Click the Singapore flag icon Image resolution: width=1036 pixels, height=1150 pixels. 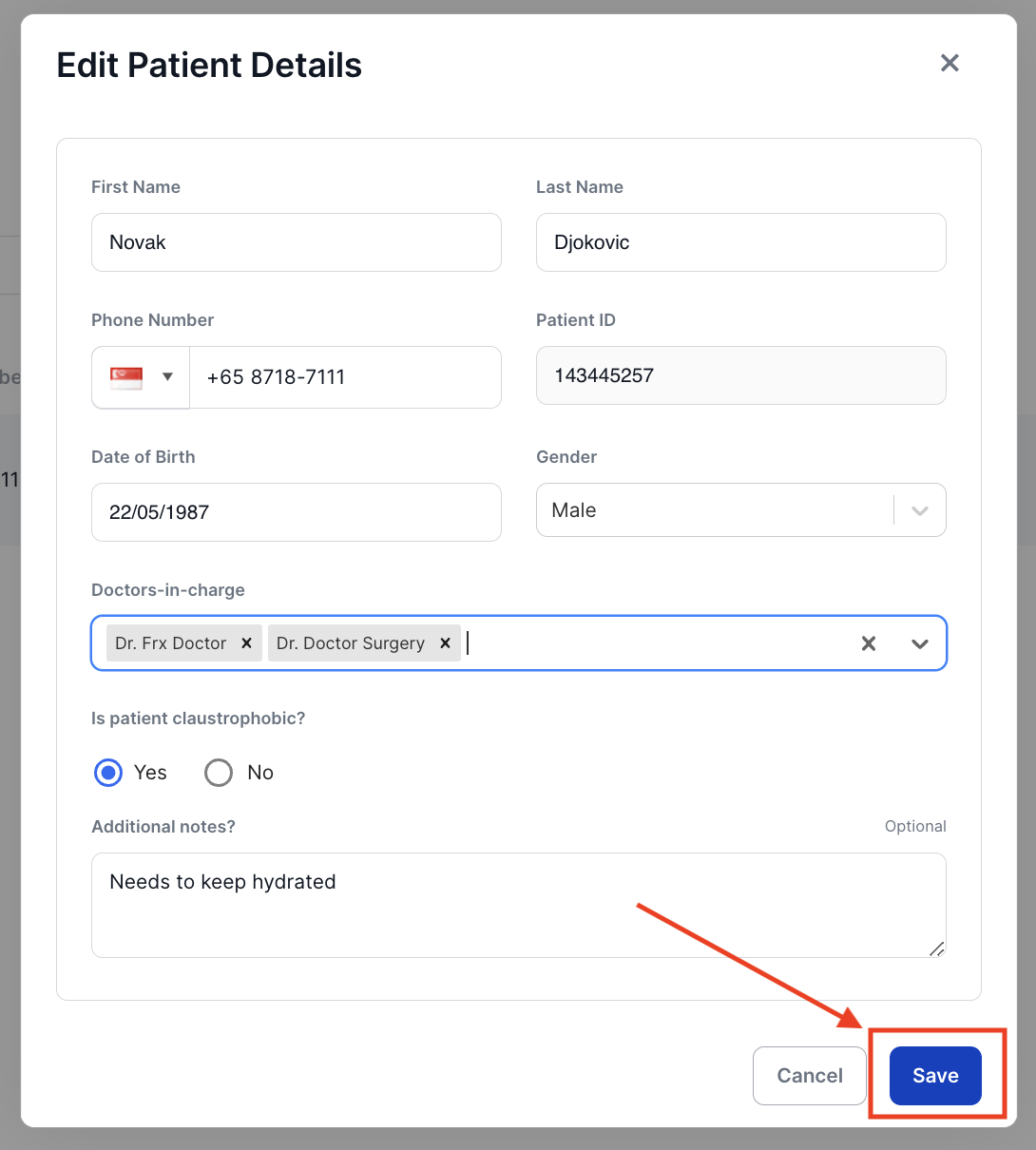(125, 376)
